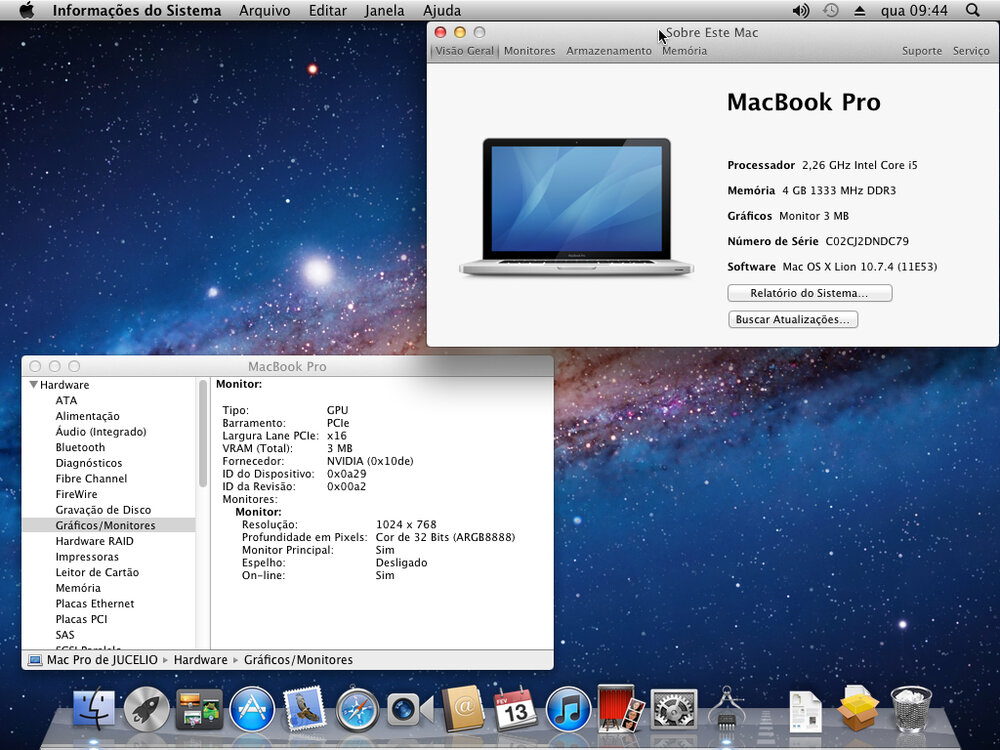Open Spotlight search magnifier
The image size is (1000, 750).
(973, 11)
